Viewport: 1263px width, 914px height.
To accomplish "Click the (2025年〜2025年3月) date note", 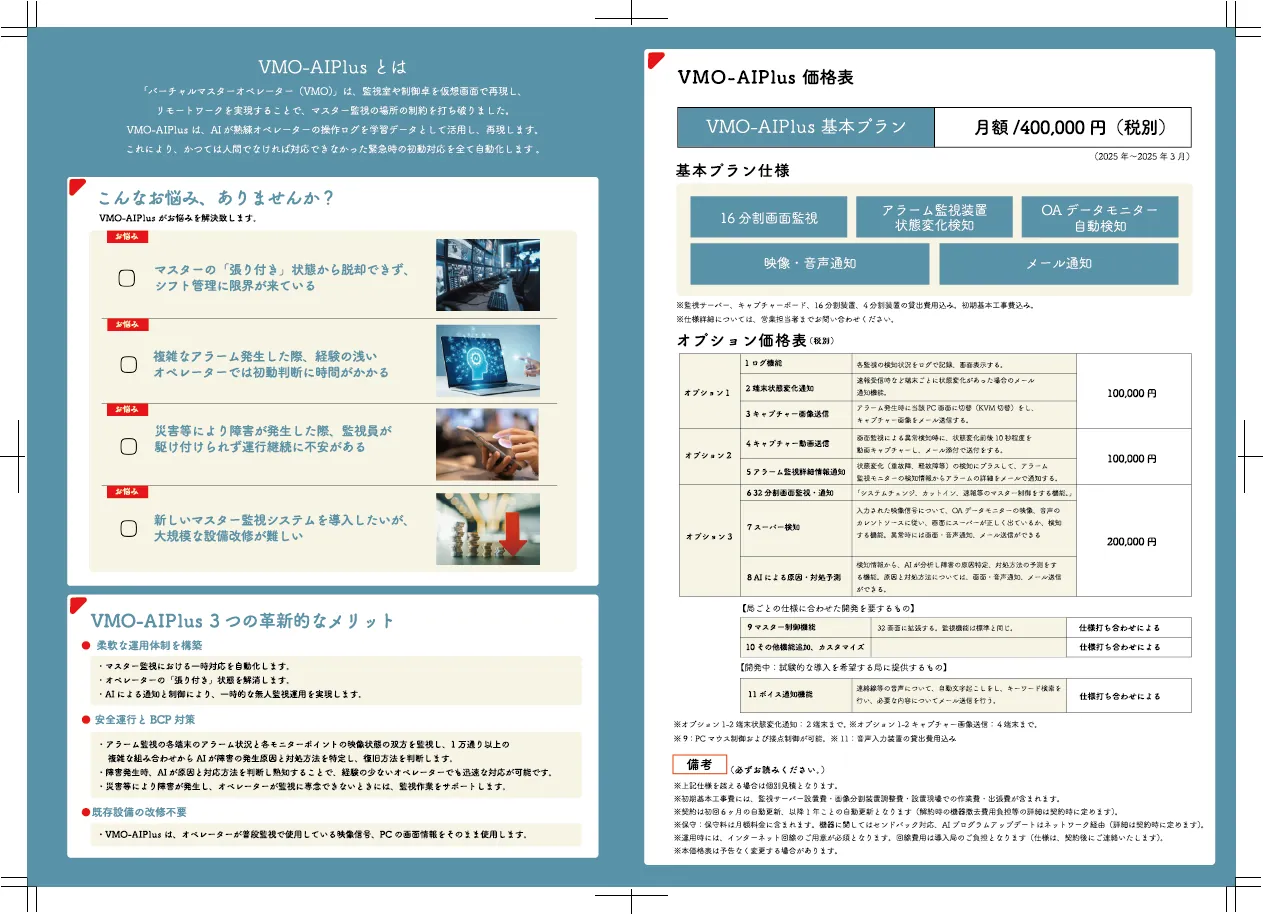I will [1141, 158].
